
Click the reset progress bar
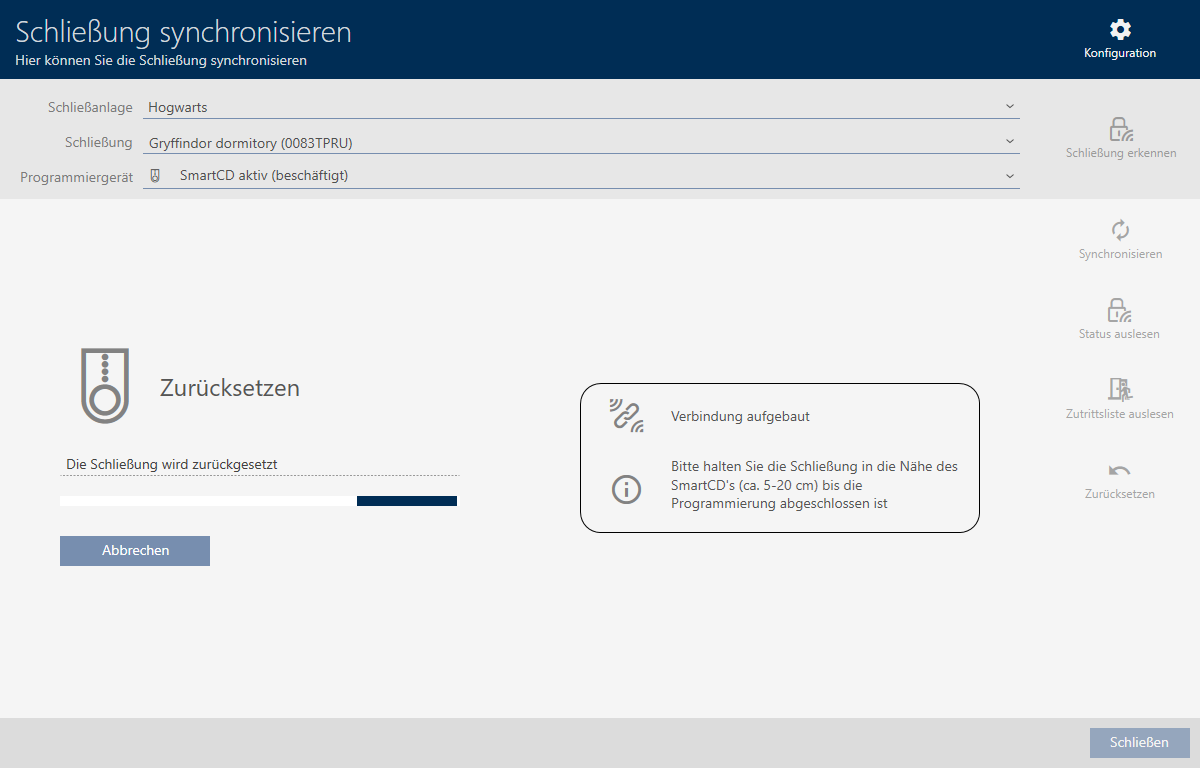coord(258,501)
